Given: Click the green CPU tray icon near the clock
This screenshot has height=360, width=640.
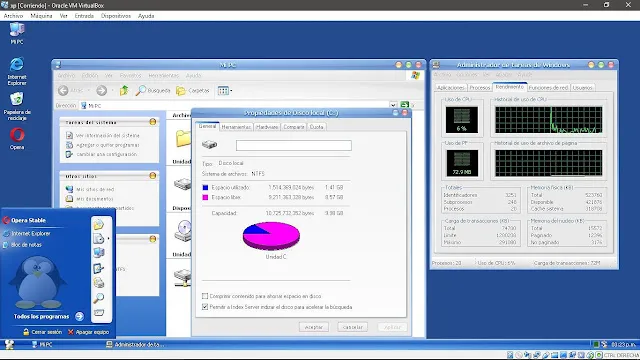Looking at the screenshot, I should coord(596,345).
